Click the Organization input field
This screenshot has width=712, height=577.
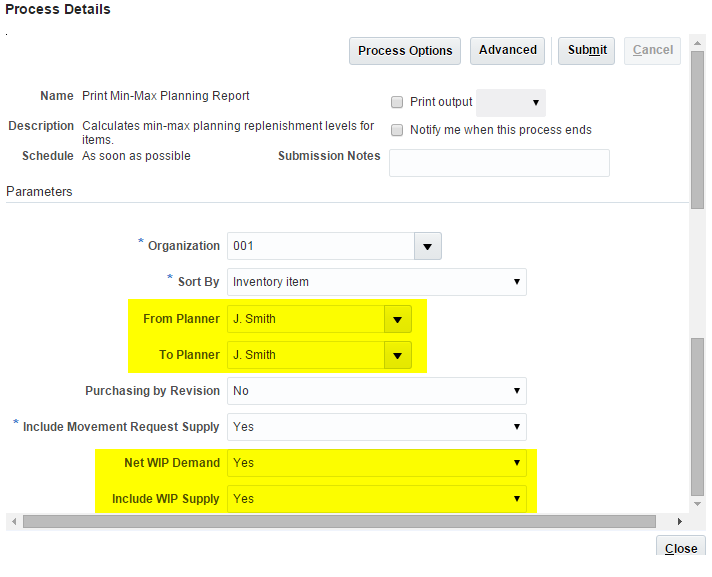(x=320, y=246)
